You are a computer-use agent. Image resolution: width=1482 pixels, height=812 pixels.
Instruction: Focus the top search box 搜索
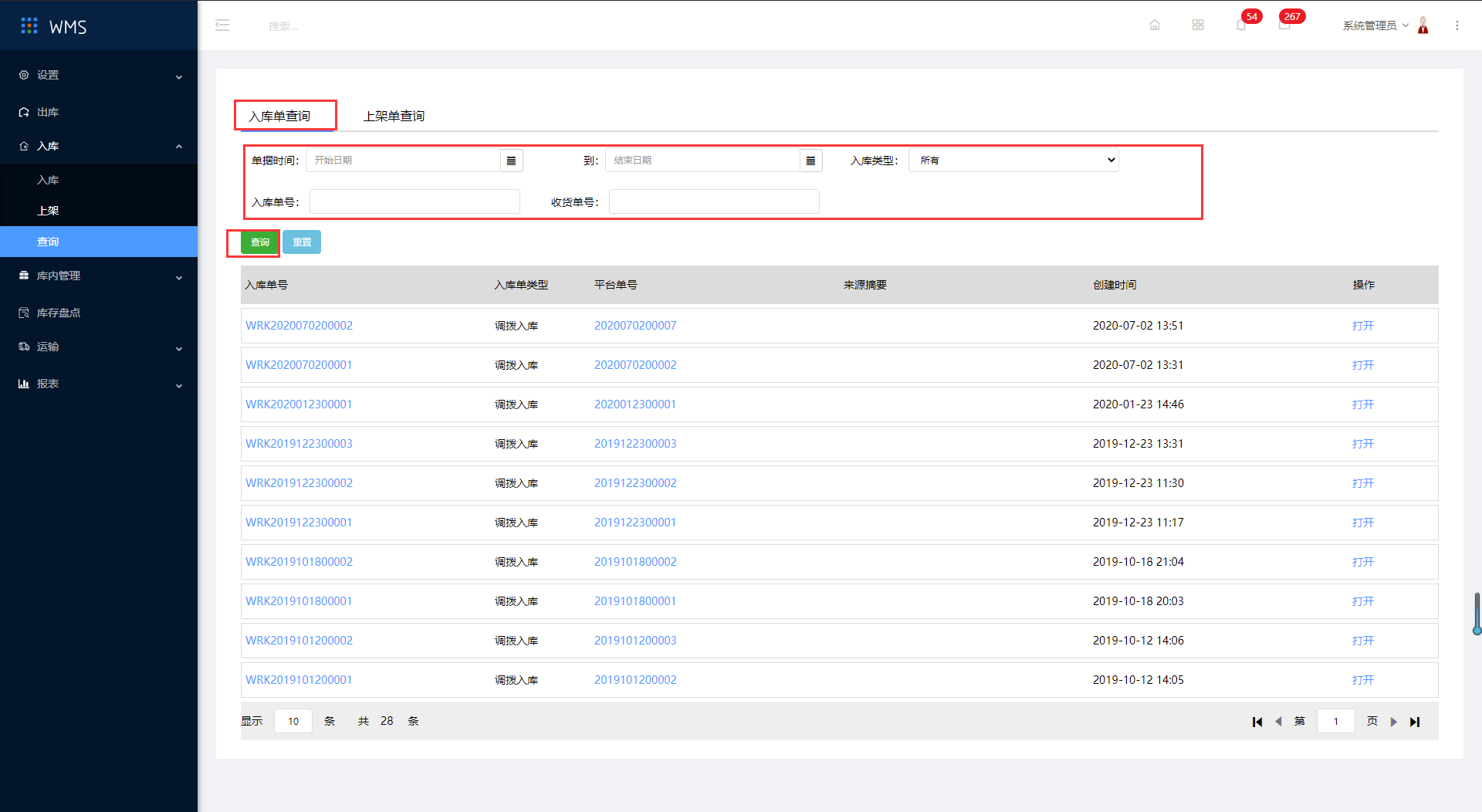point(283,26)
